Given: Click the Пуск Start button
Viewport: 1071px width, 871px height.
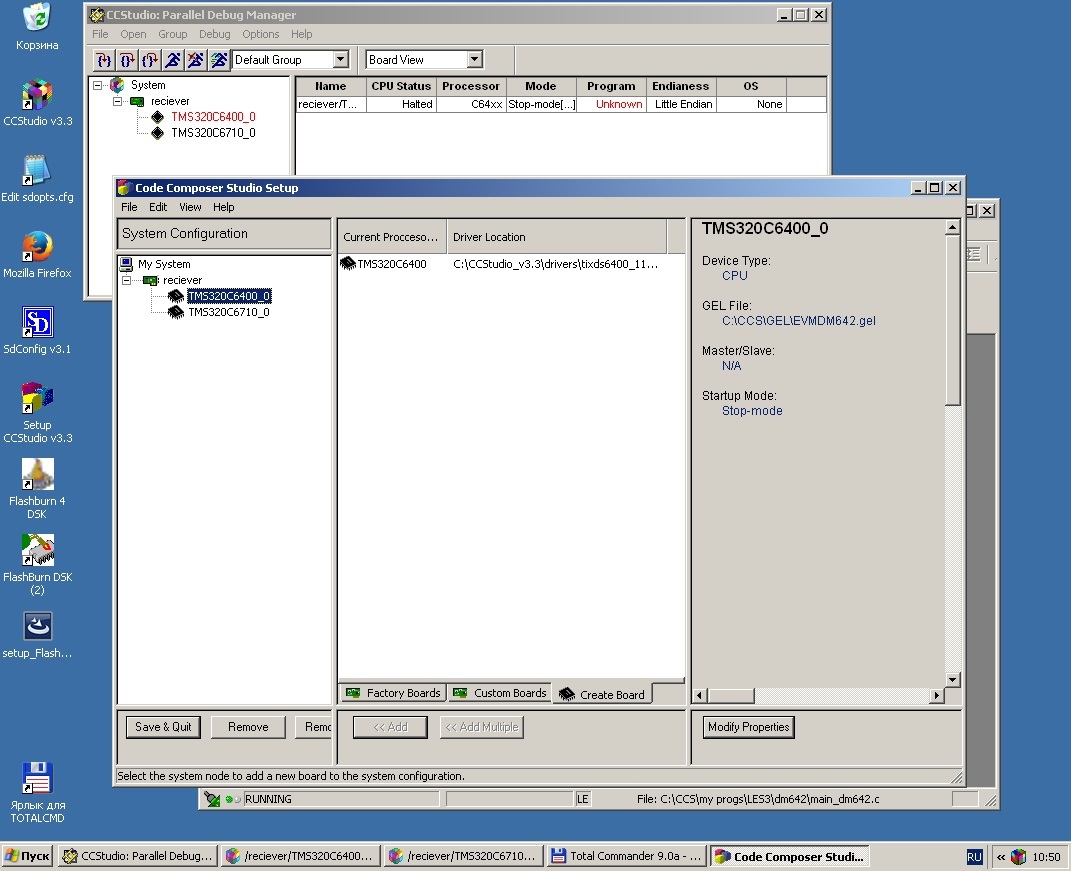Looking at the screenshot, I should pyautogui.click(x=27, y=856).
